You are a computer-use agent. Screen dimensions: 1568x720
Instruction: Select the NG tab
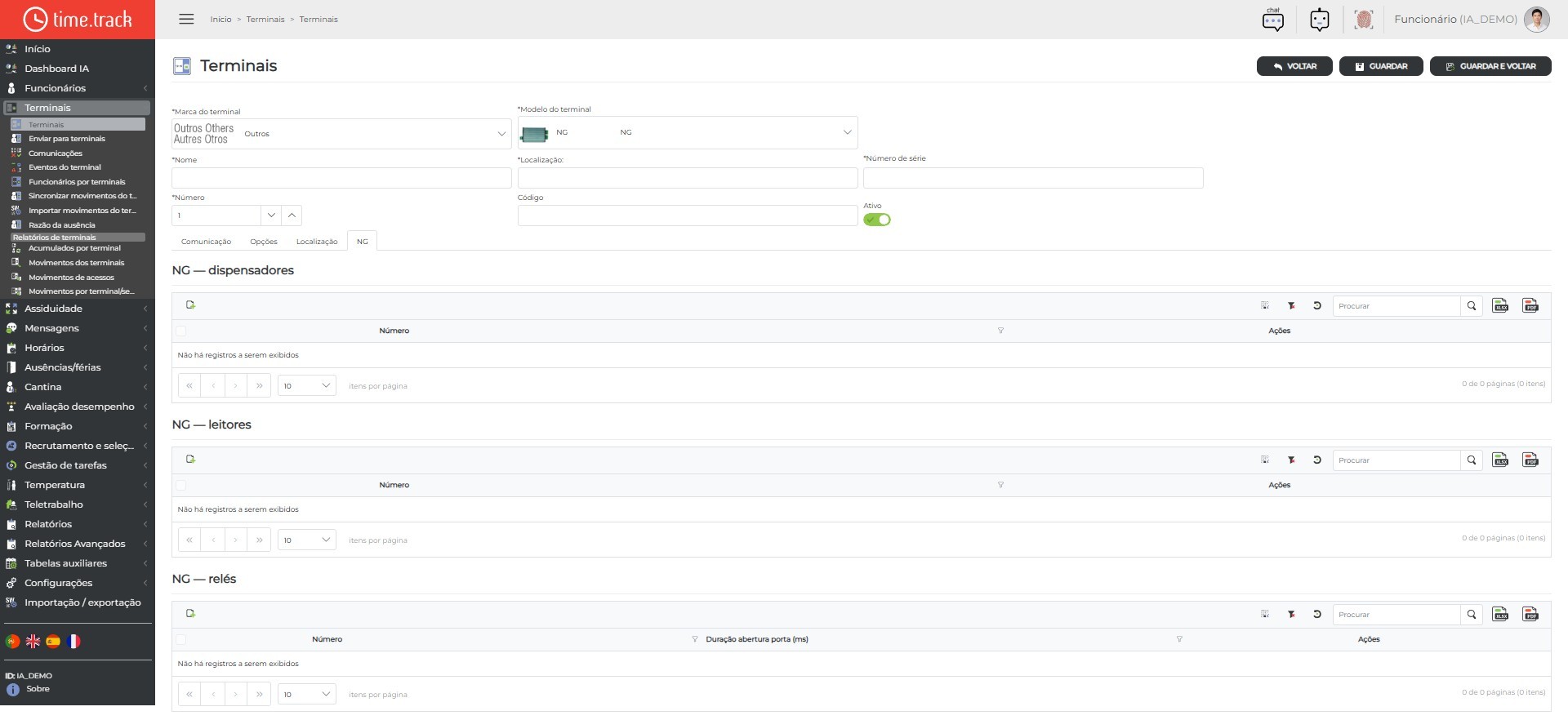tap(362, 242)
